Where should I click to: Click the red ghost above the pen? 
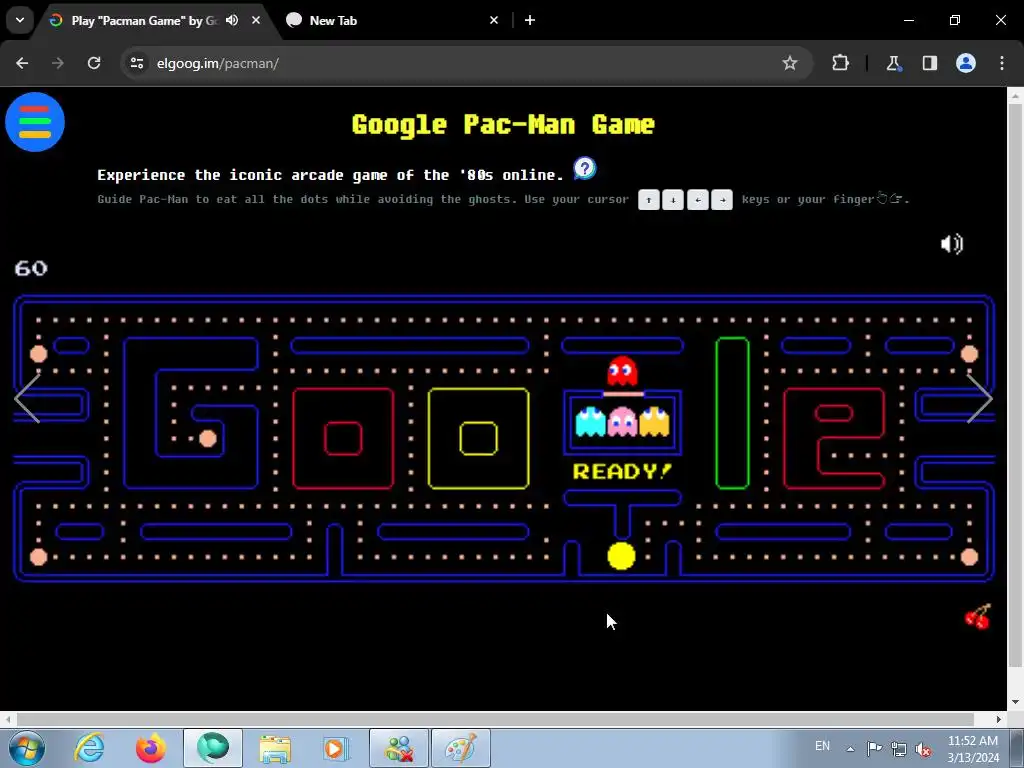(622, 371)
